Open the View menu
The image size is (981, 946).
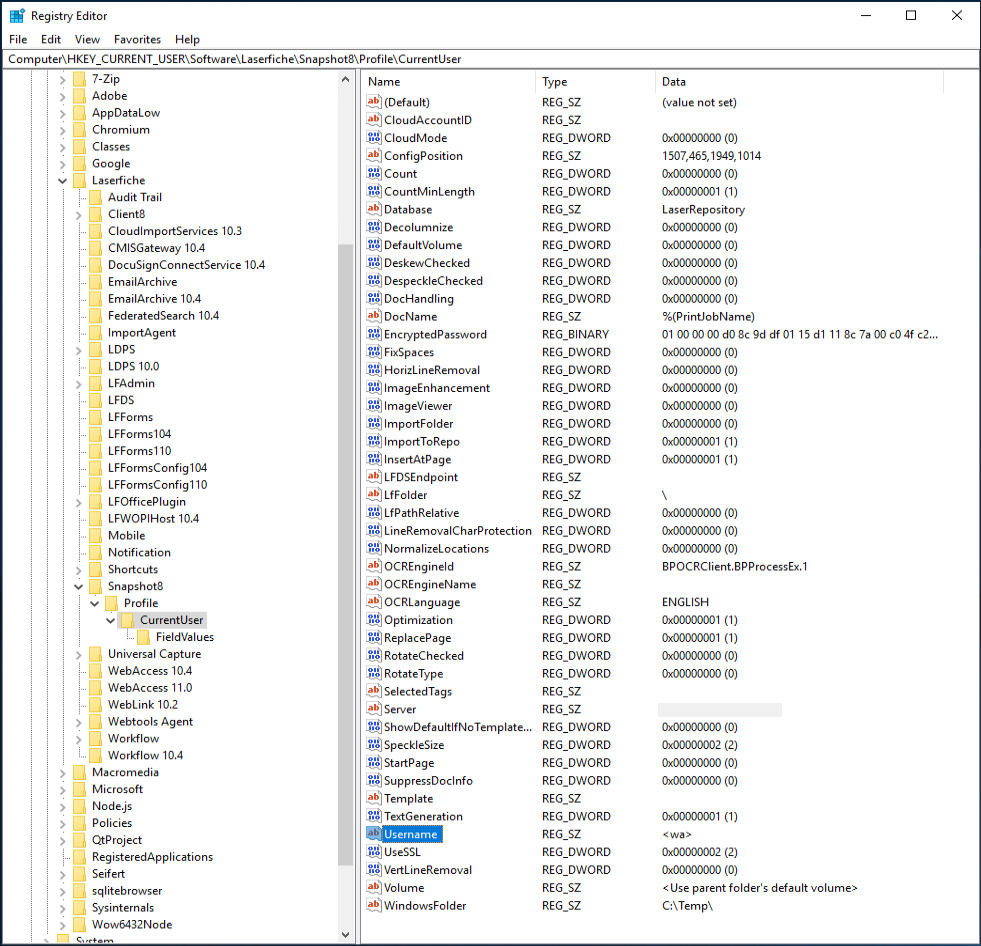pos(87,39)
